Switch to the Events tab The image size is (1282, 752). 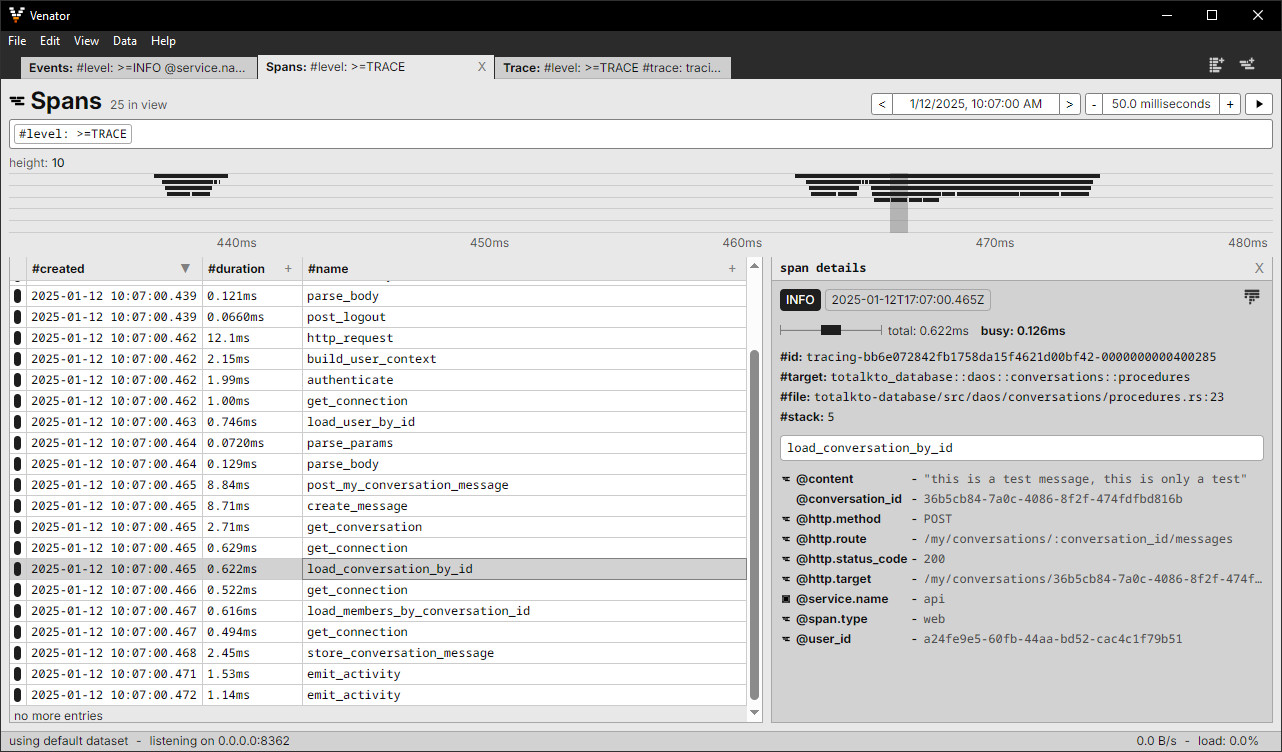138,67
